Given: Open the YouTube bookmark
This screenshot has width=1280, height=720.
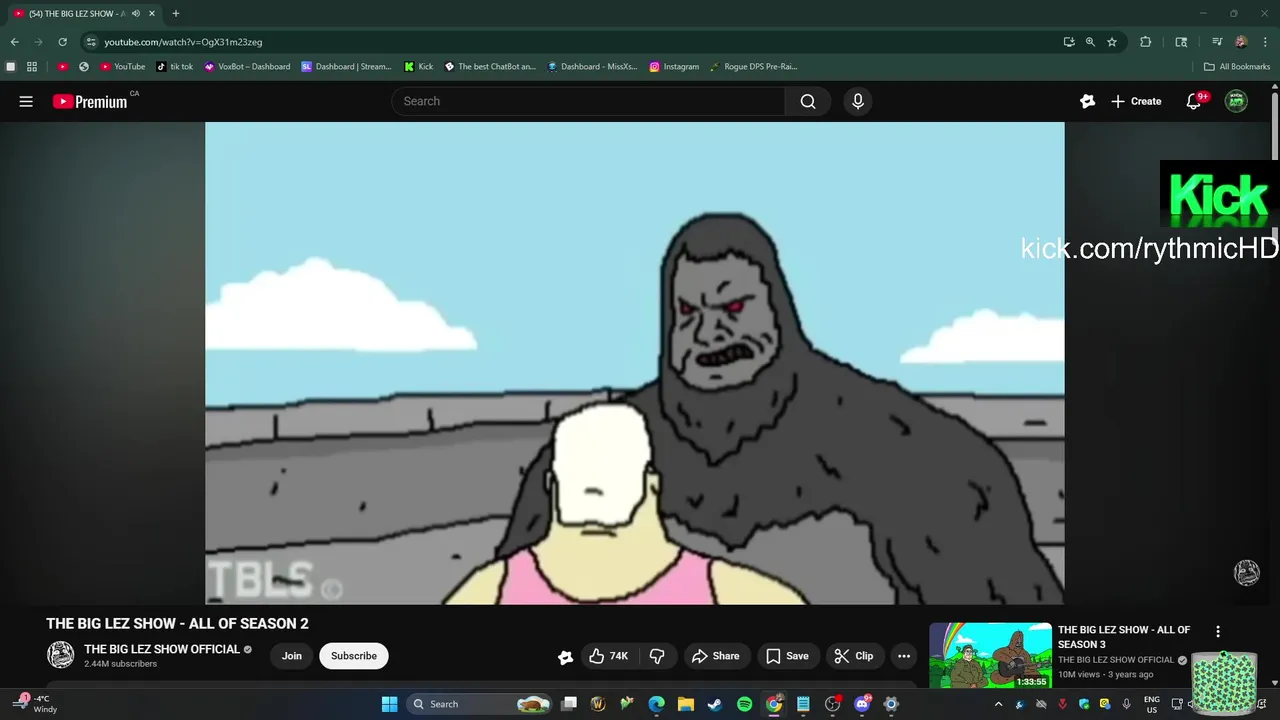Looking at the screenshot, I should tap(123, 67).
